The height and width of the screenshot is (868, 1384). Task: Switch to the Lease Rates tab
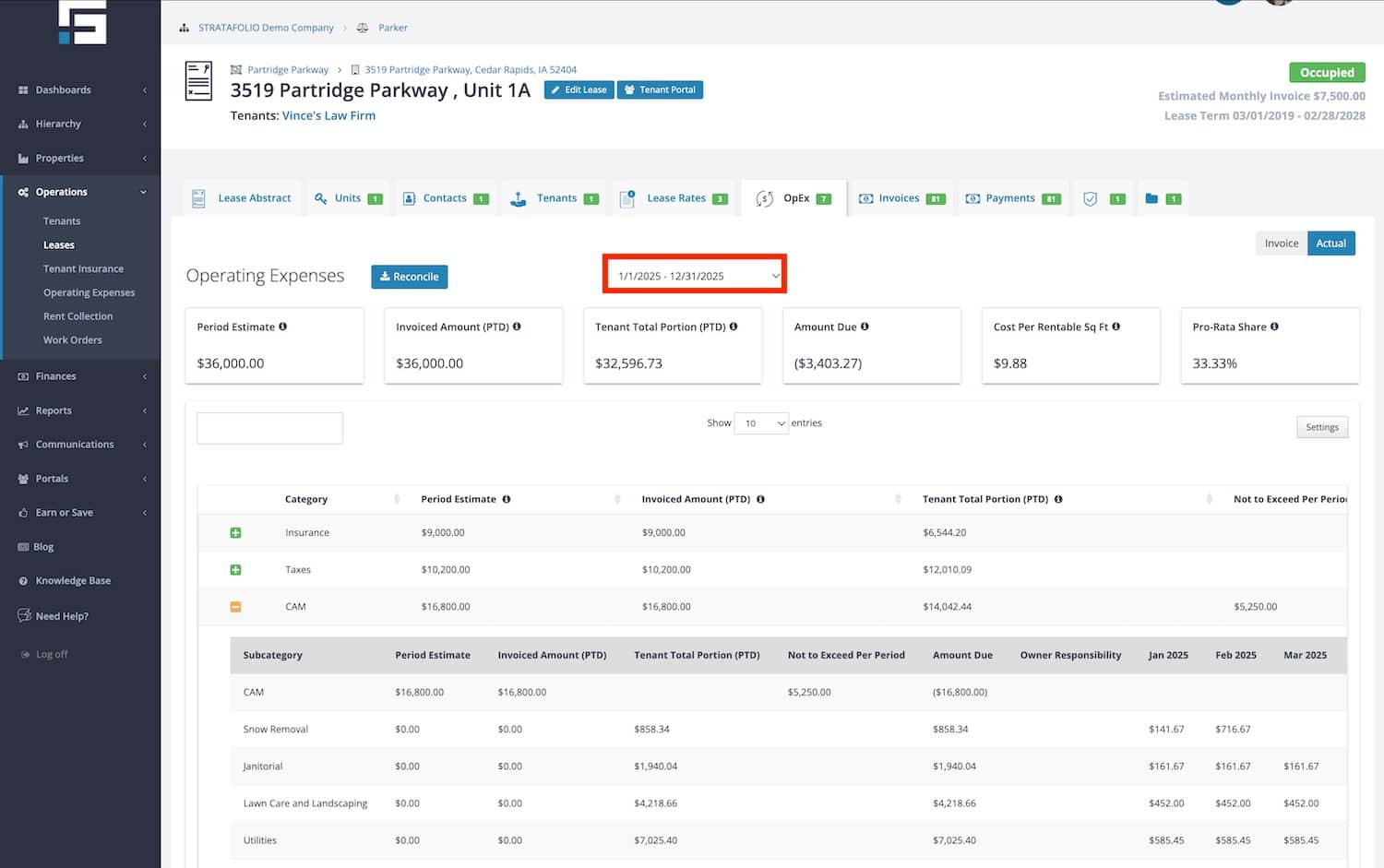click(x=675, y=198)
